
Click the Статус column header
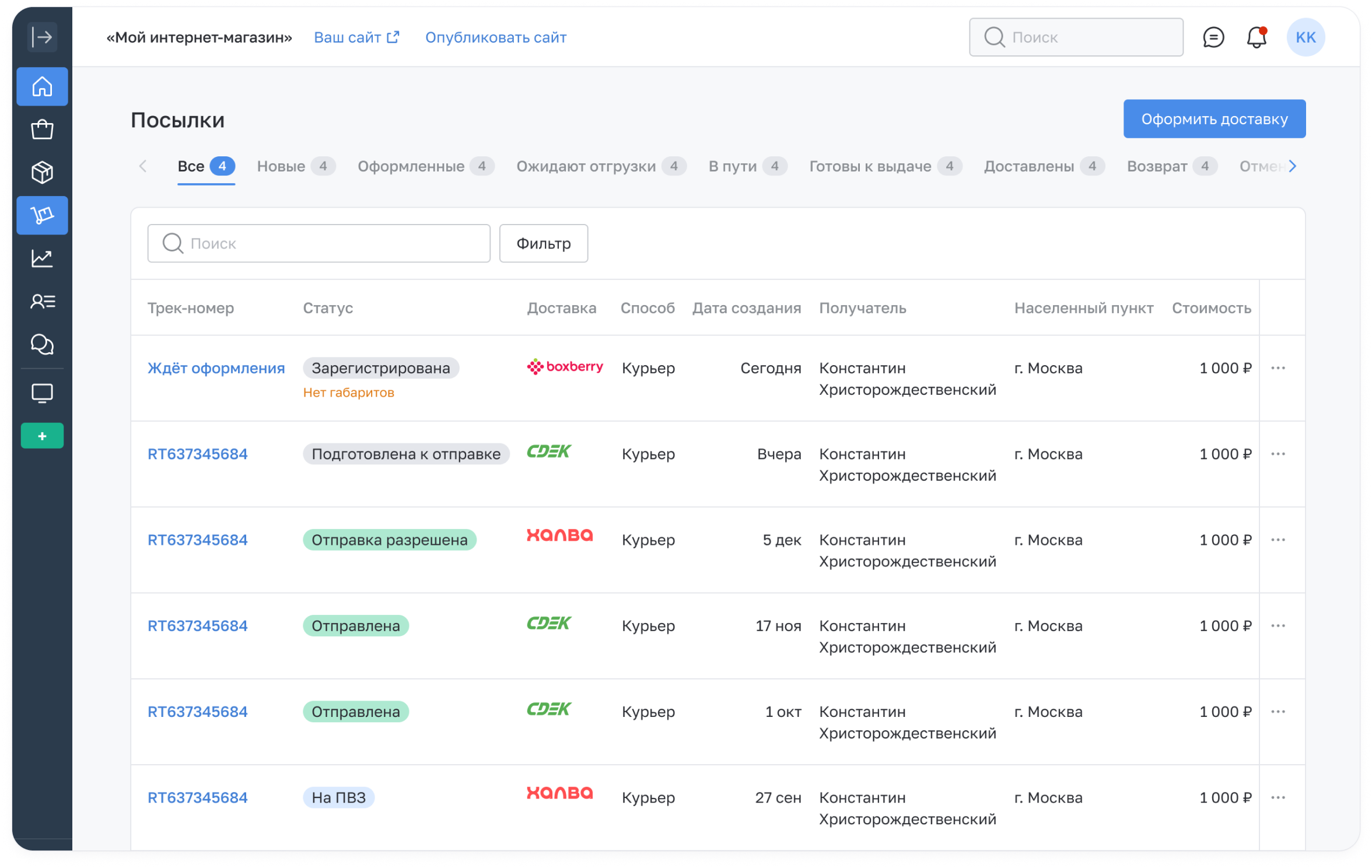[x=328, y=308]
